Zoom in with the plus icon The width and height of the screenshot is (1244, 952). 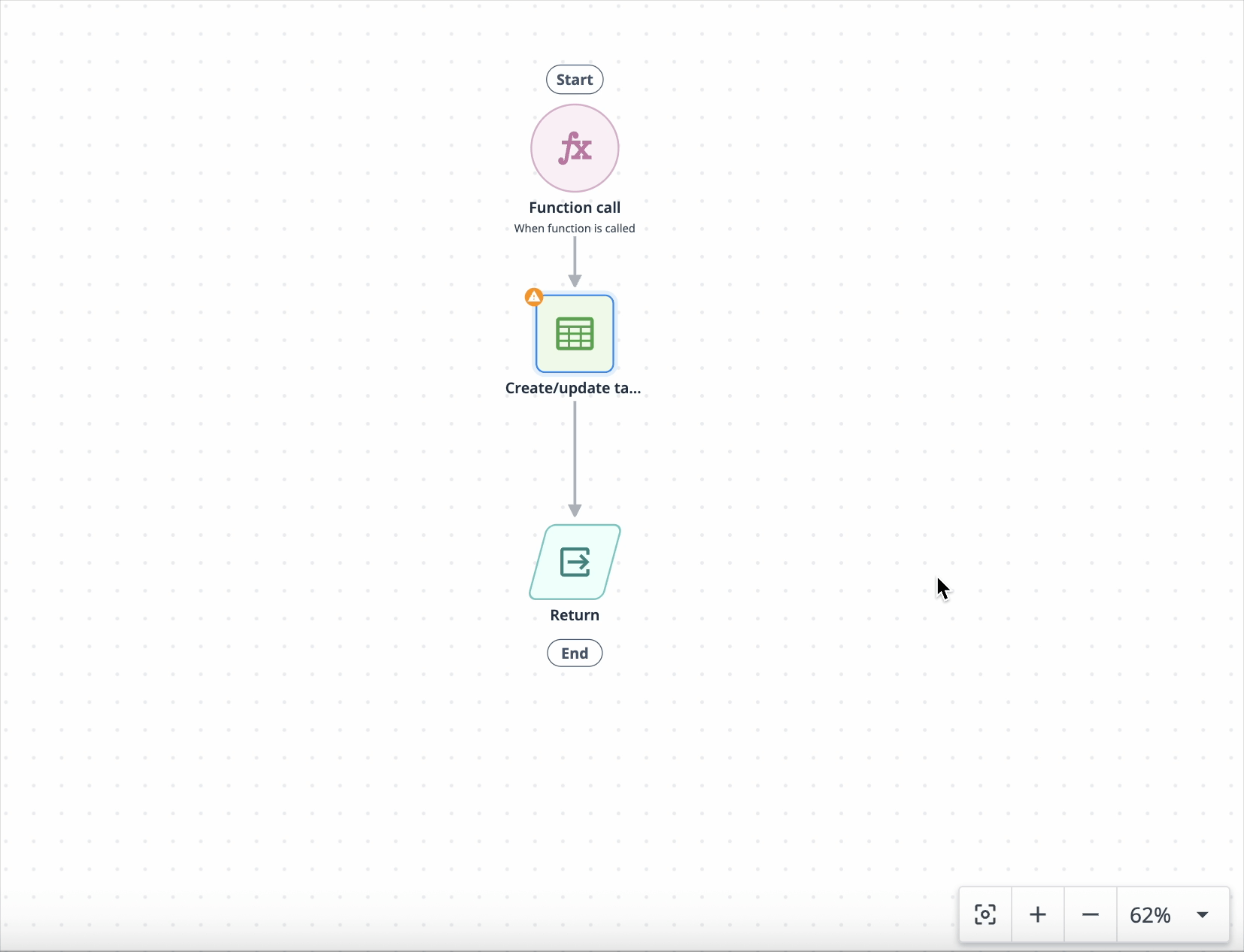(x=1038, y=914)
